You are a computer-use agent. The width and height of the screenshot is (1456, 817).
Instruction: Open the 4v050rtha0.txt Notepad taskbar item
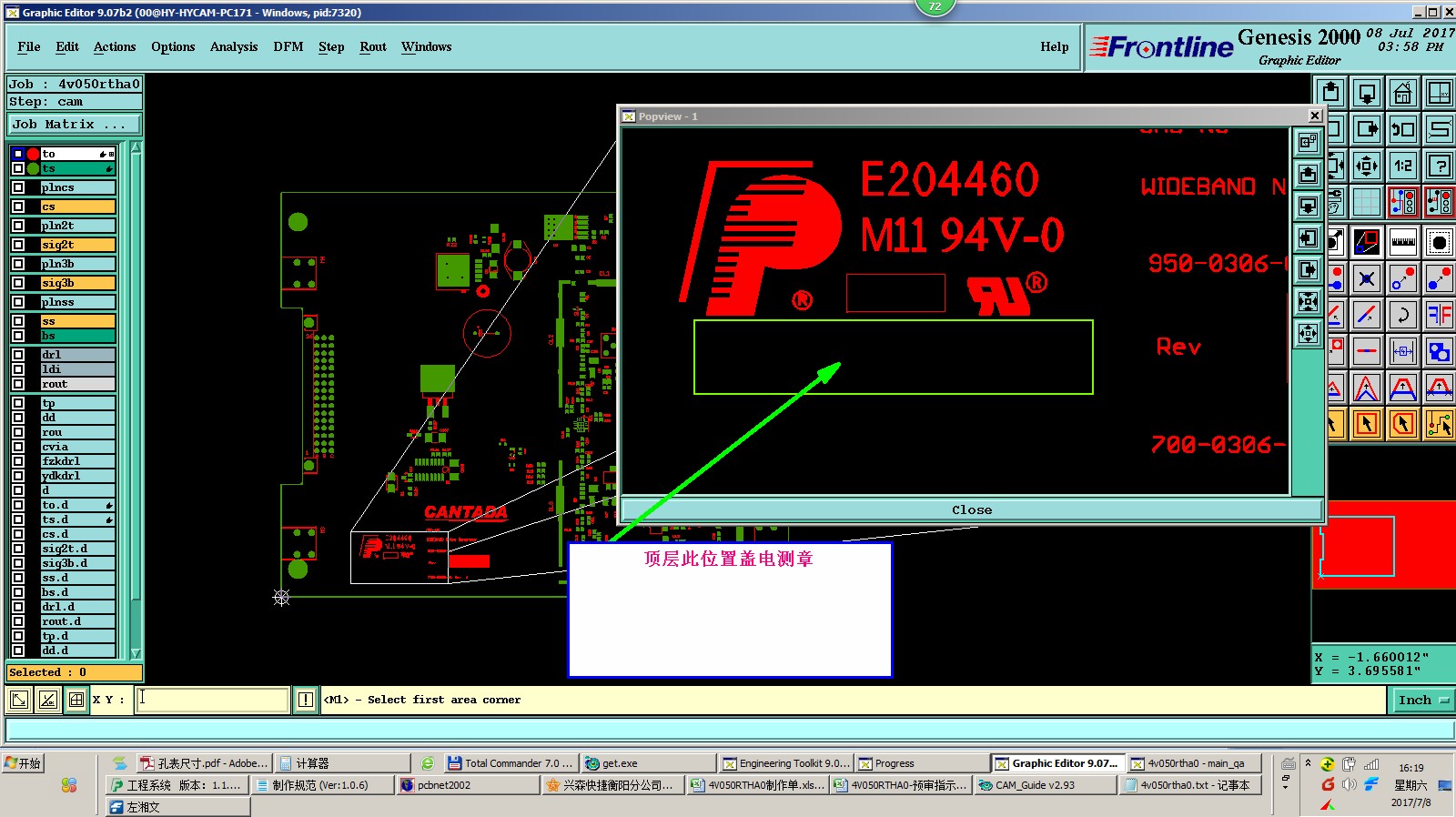tap(1191, 785)
